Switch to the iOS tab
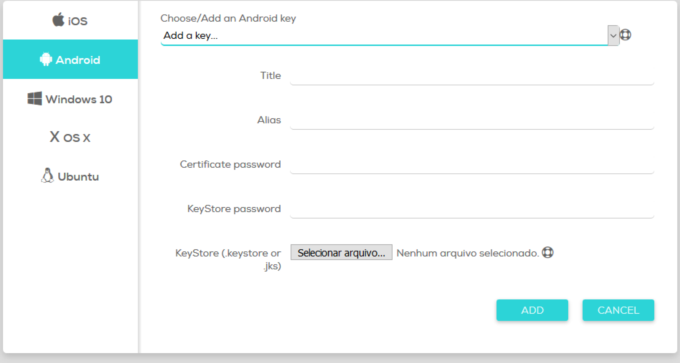Viewport: 680px width, 363px height. [x=70, y=20]
